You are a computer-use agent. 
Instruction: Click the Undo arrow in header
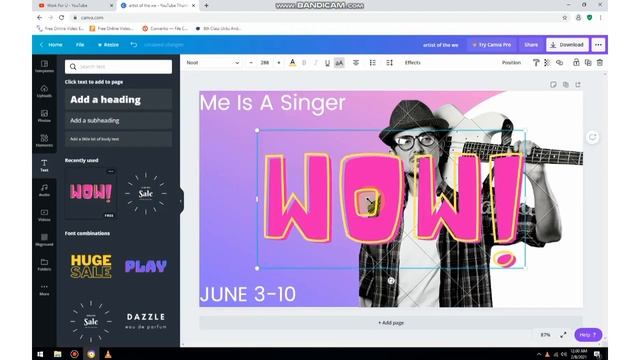pyautogui.click(x=133, y=44)
